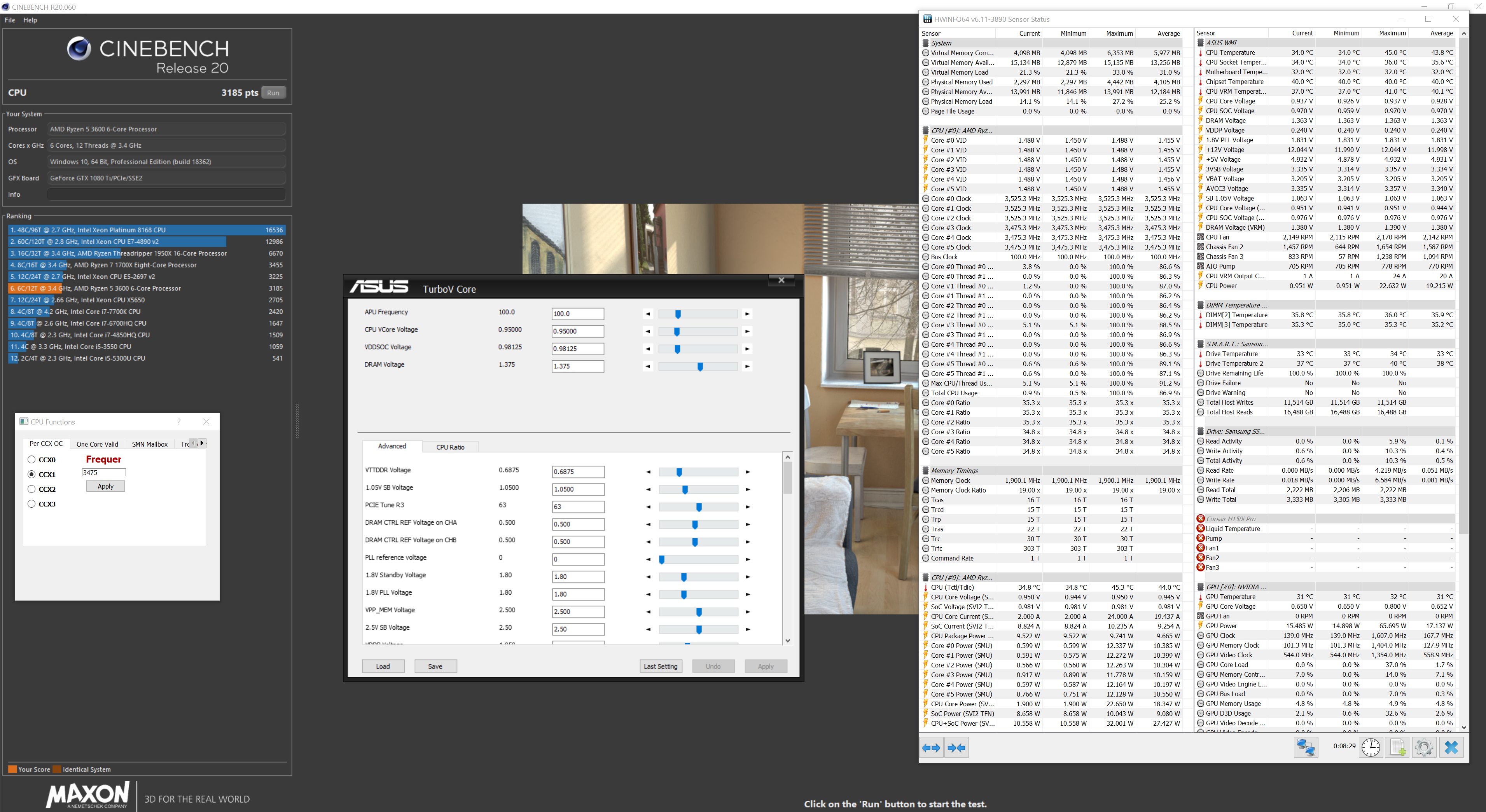Viewport: 1486px width, 812px height.
Task: Click help question mark in CPU Functions
Action: [x=179, y=422]
